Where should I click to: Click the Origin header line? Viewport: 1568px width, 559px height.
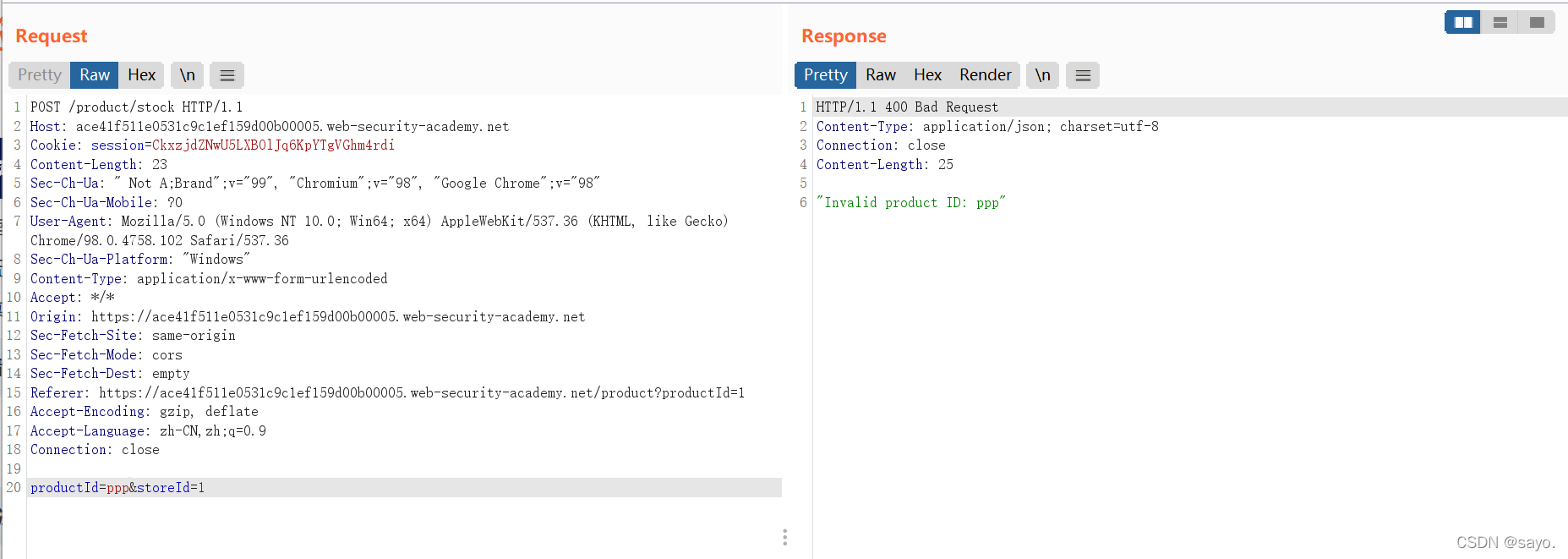[x=308, y=317]
